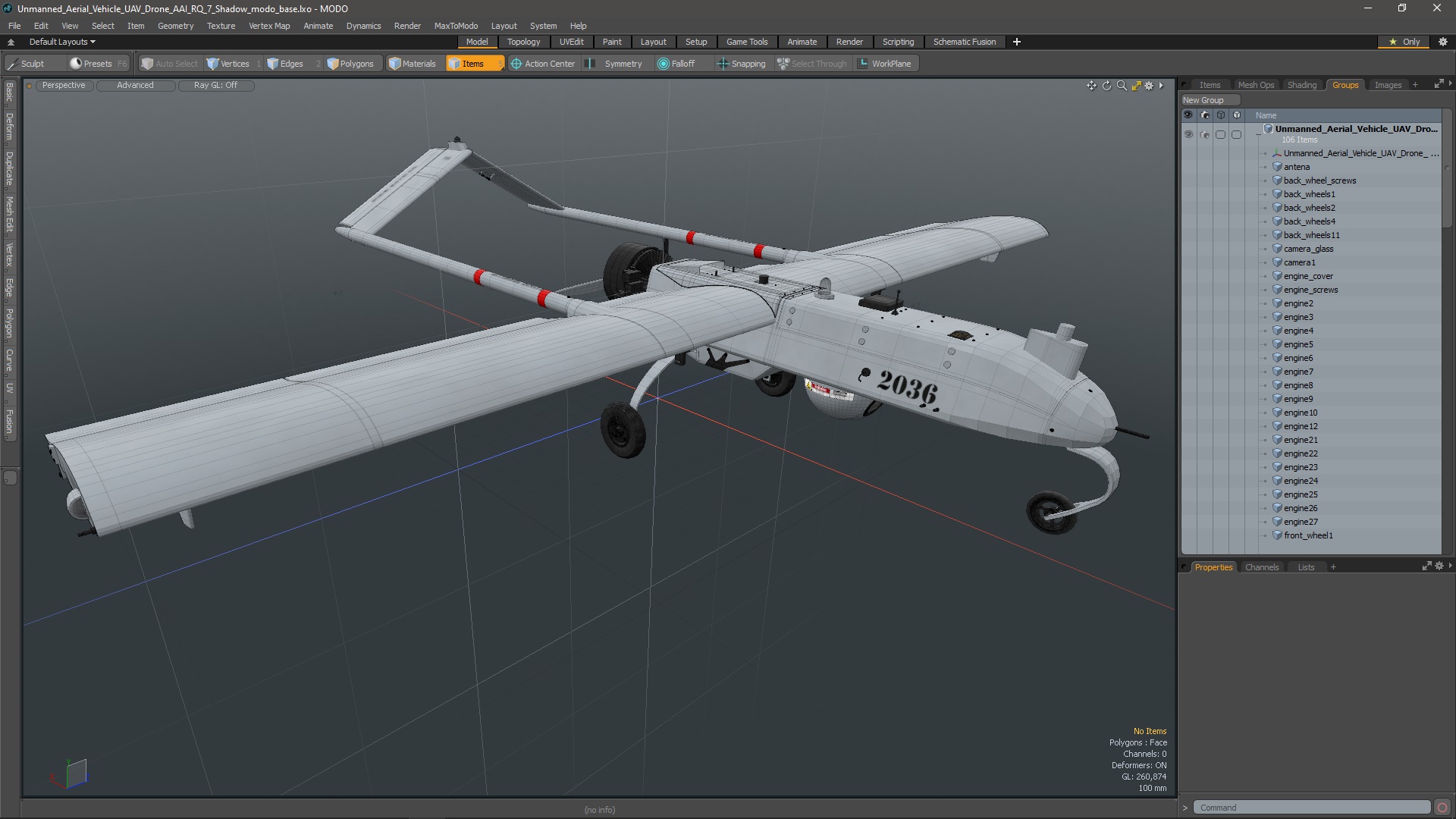The width and height of the screenshot is (1456, 819).
Task: Switch to the Game Tools layout tab
Action: [x=746, y=42]
